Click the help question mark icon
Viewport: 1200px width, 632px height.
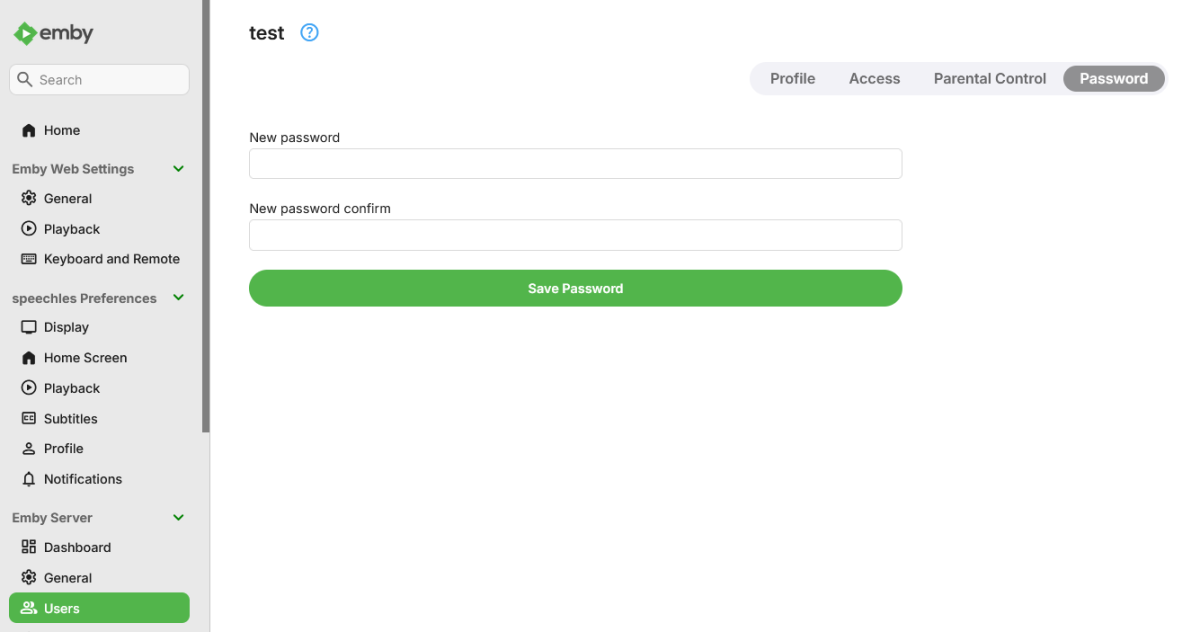(x=310, y=33)
